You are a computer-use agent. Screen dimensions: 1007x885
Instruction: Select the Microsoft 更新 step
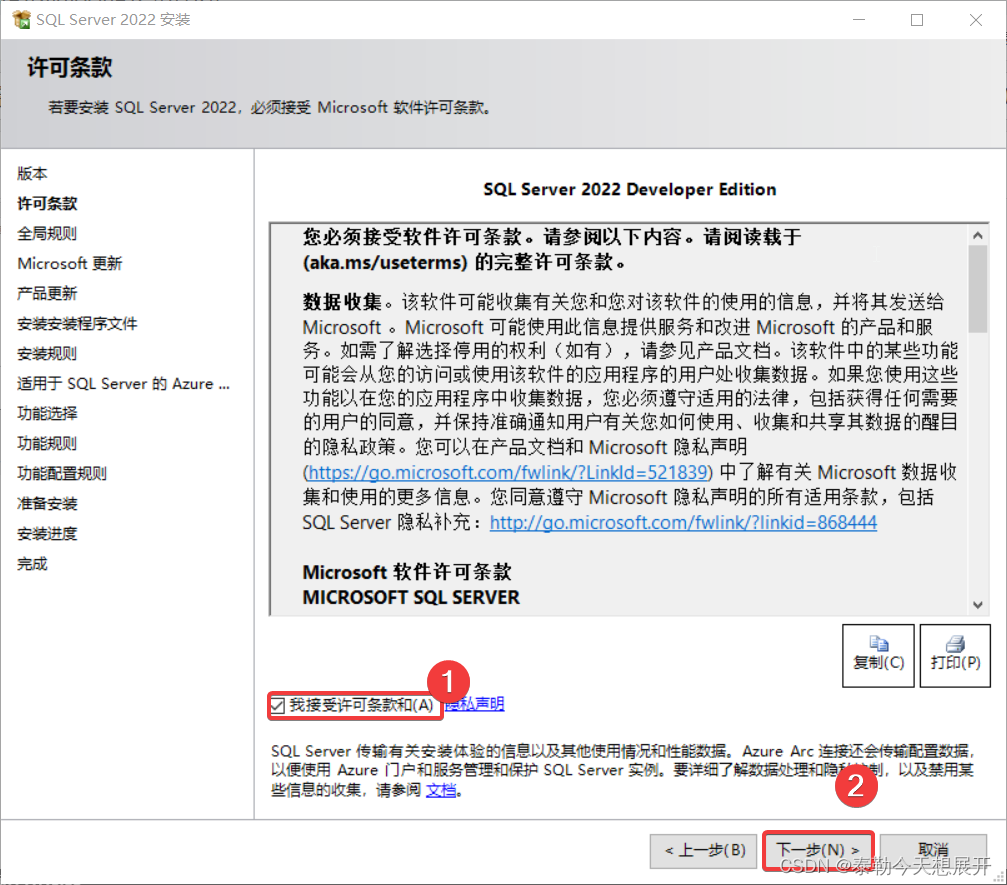[x=69, y=263]
